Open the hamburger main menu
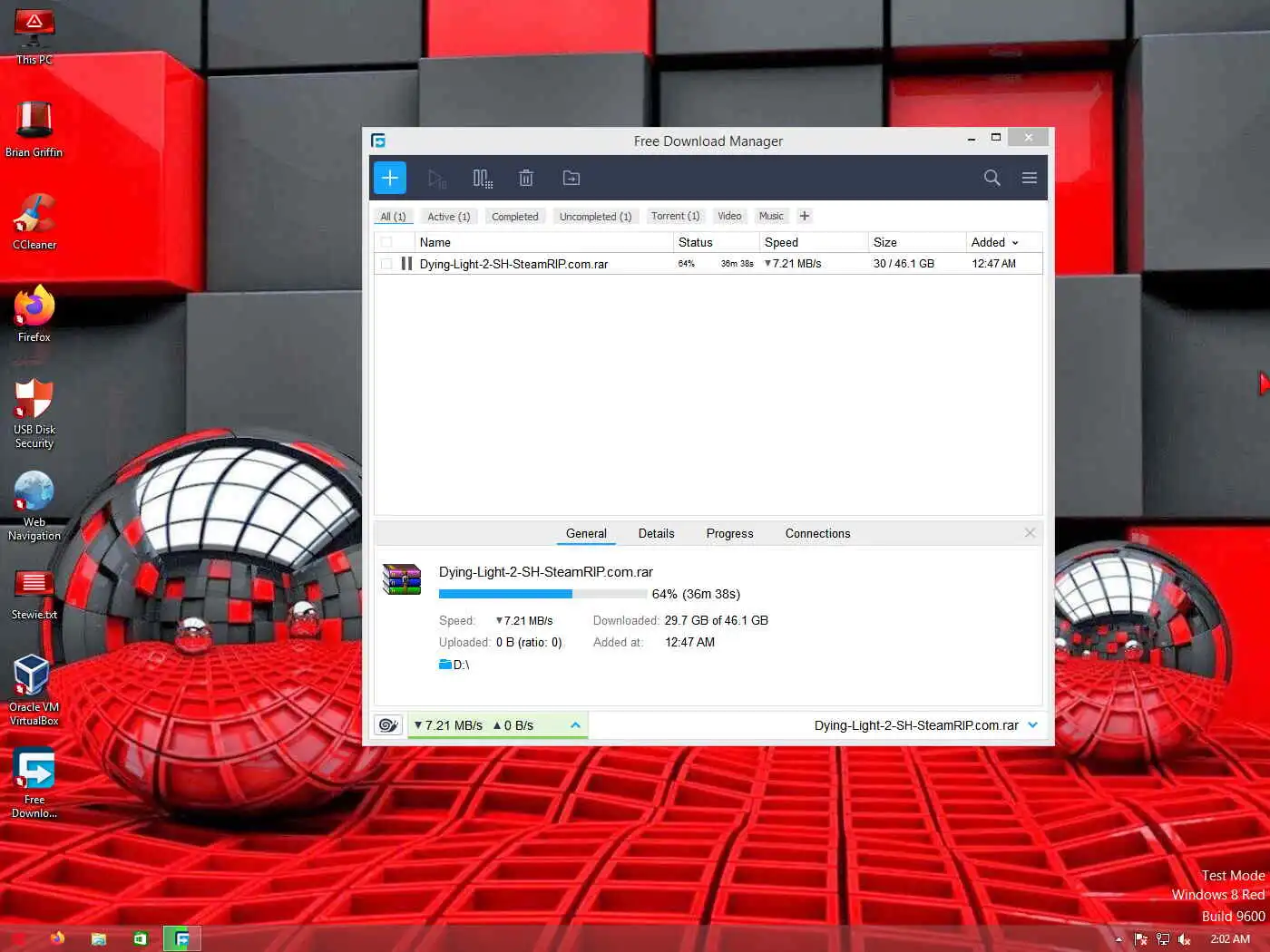 tap(1030, 178)
